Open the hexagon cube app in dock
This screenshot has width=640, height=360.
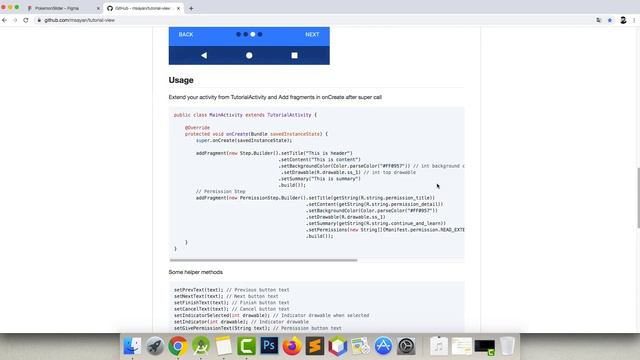coord(338,346)
